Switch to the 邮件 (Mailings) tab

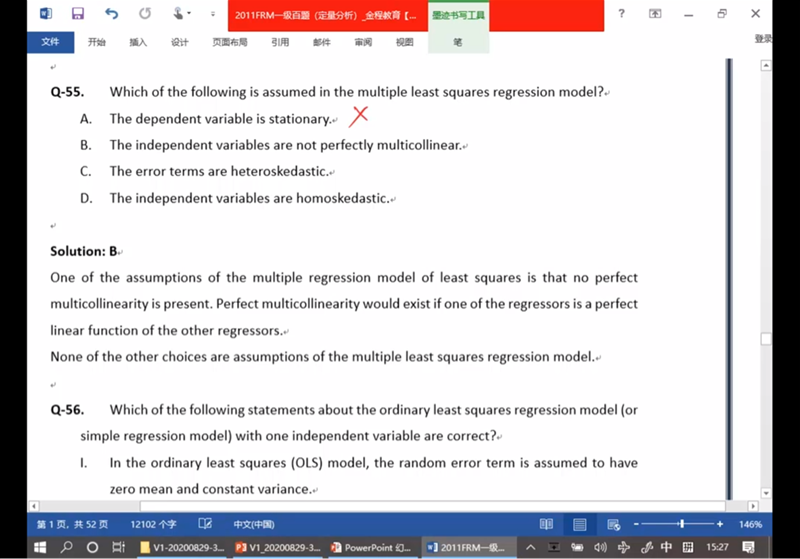(321, 42)
